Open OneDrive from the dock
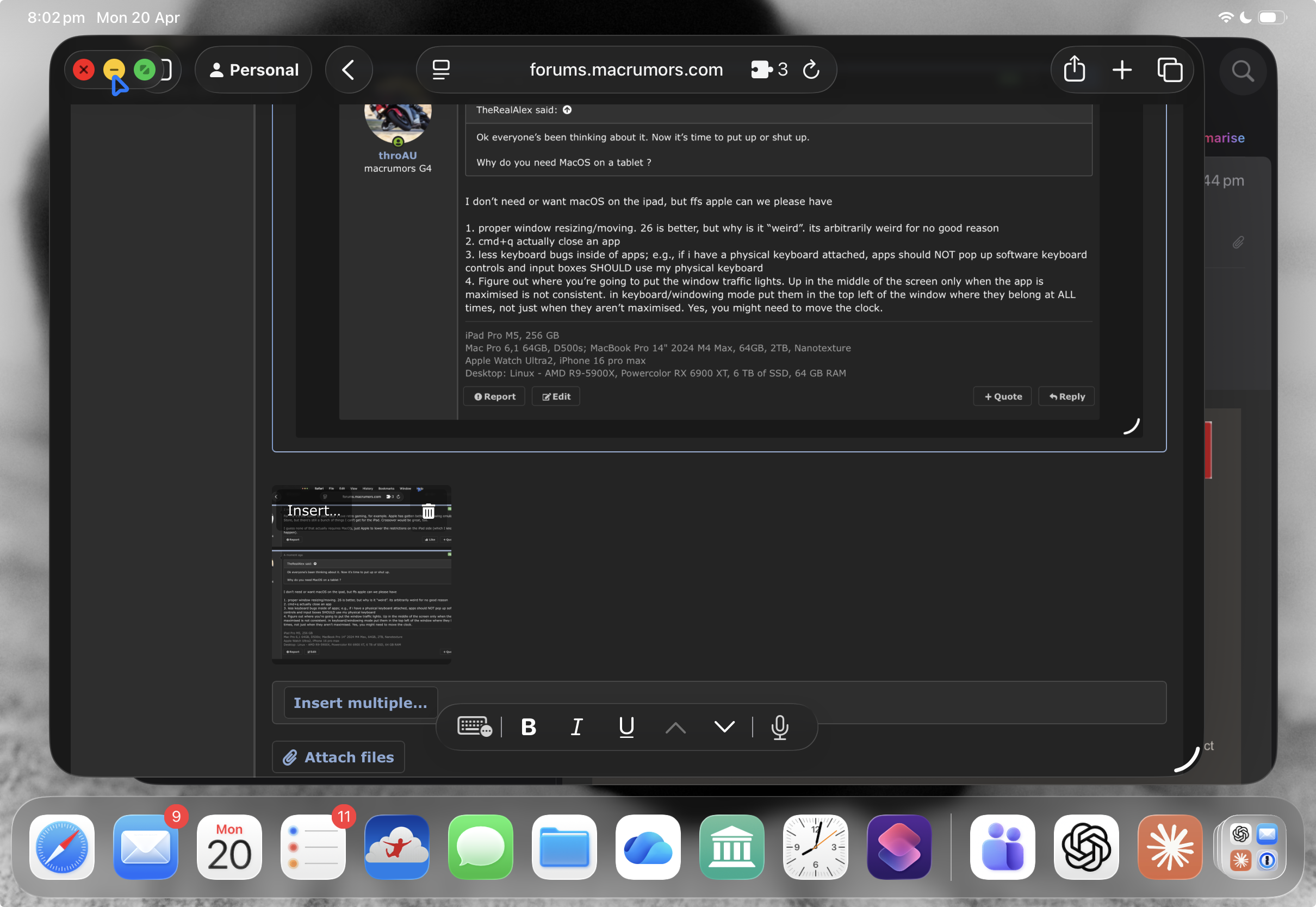1316x907 pixels. 648,847
